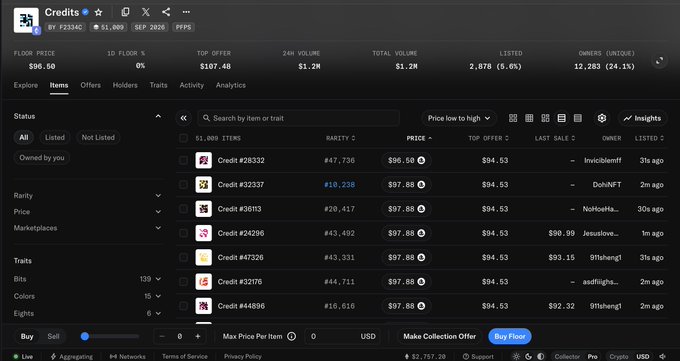Switch currency display to Crypto
The width and height of the screenshot is (680, 361).
[619, 356]
